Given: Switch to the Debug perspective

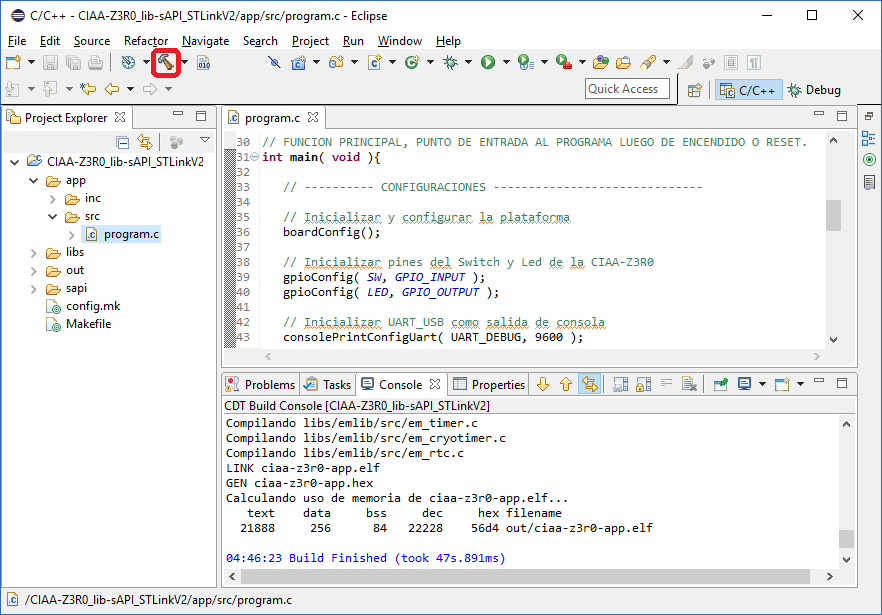Looking at the screenshot, I should (x=814, y=90).
